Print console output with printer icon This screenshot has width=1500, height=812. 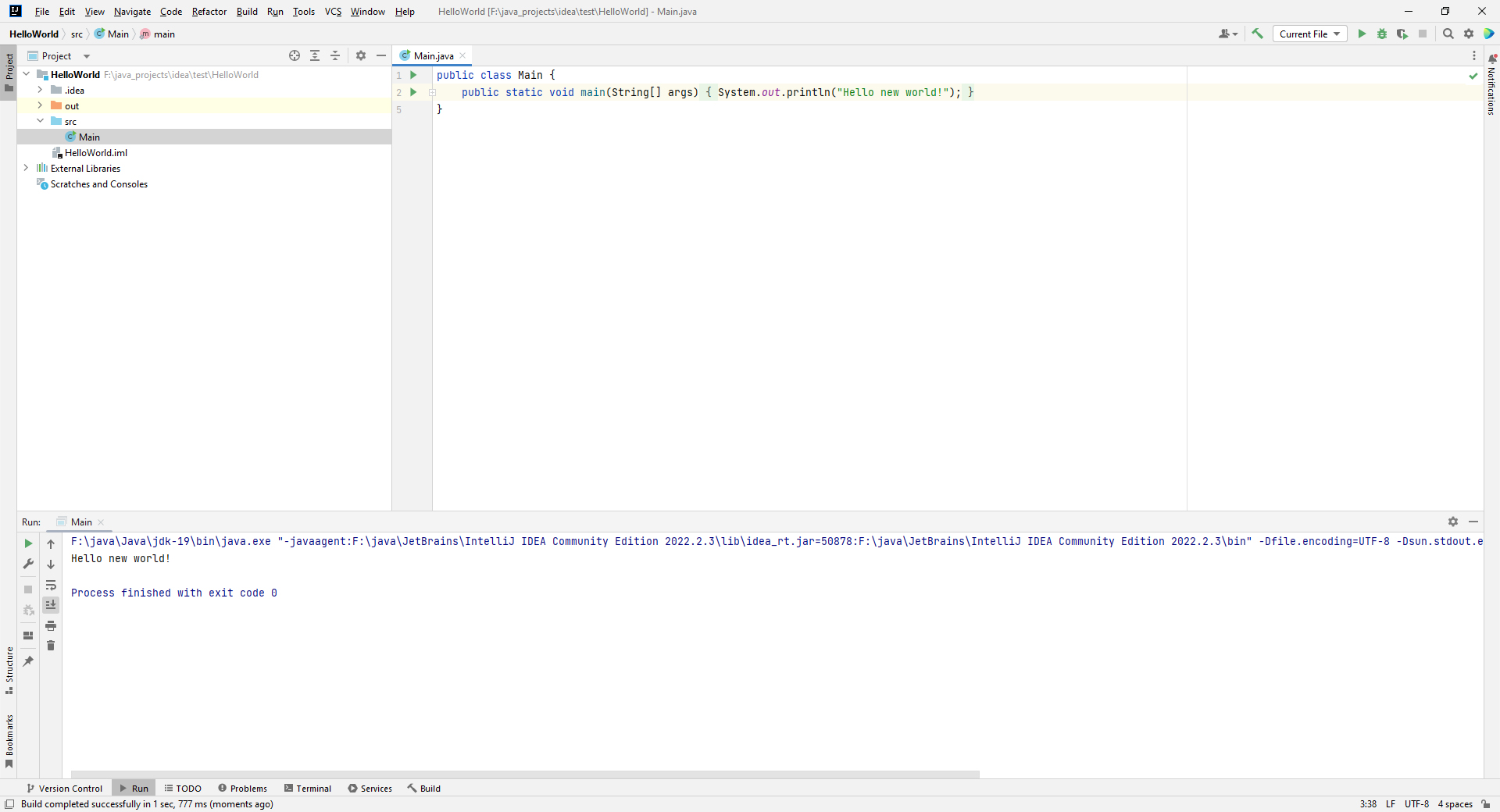pyautogui.click(x=51, y=625)
